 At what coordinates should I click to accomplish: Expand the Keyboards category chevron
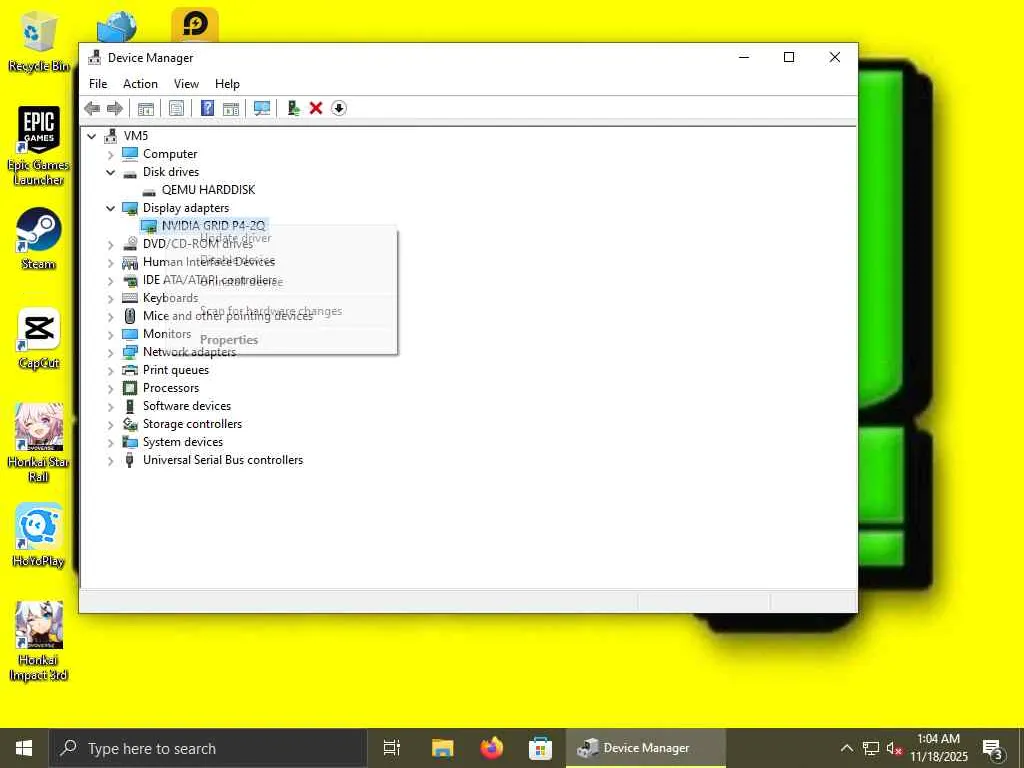coord(110,298)
